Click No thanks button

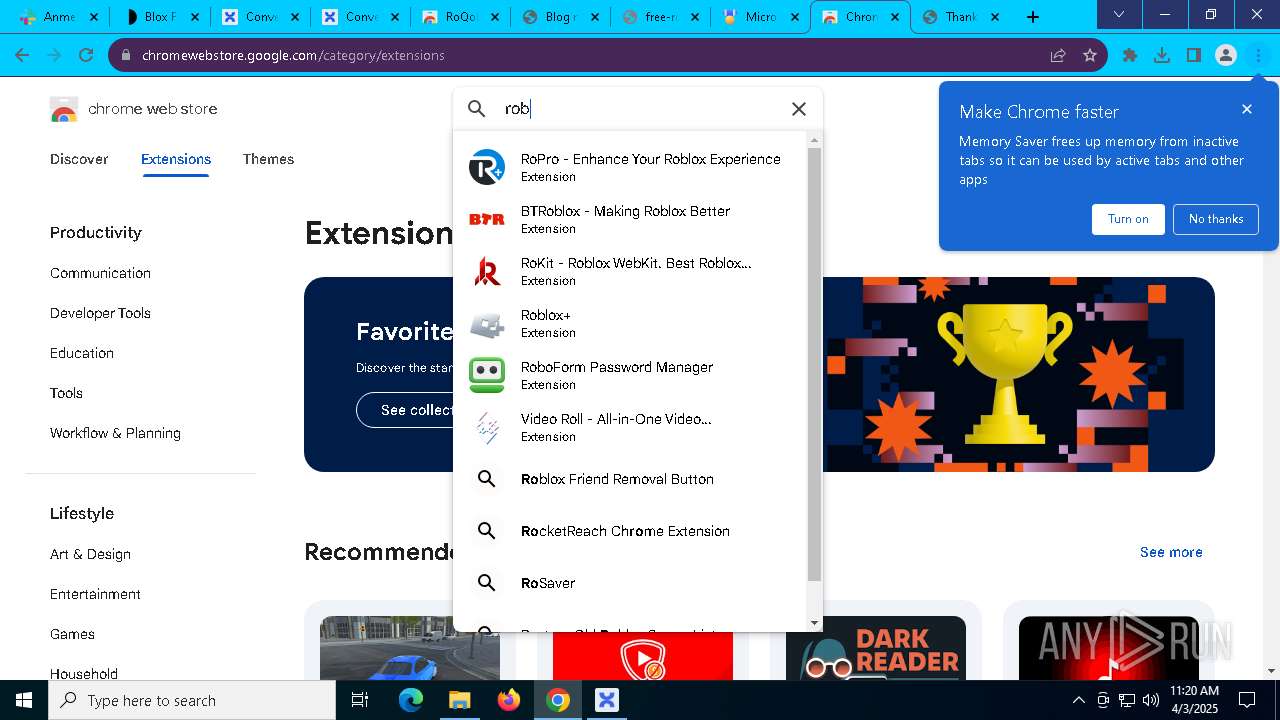(1216, 219)
